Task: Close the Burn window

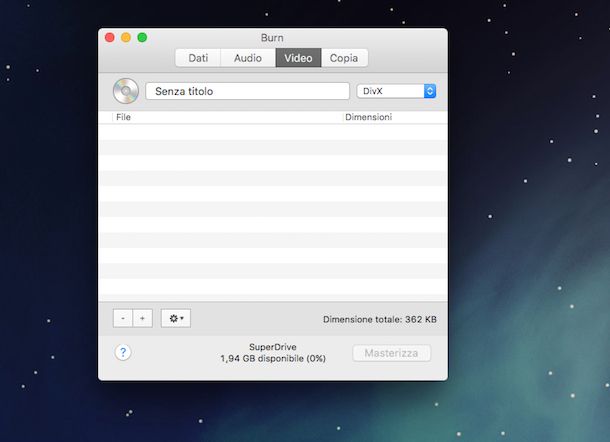Action: pyautogui.click(x=110, y=37)
